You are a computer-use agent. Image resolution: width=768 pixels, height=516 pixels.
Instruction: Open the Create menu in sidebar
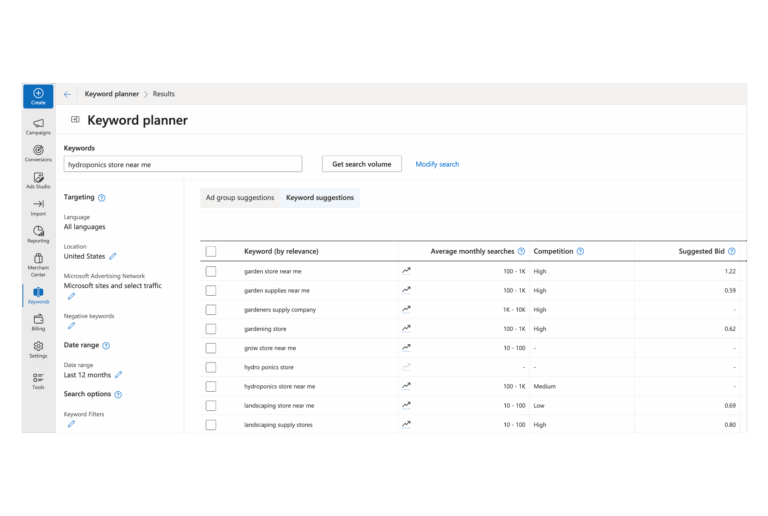[38, 96]
